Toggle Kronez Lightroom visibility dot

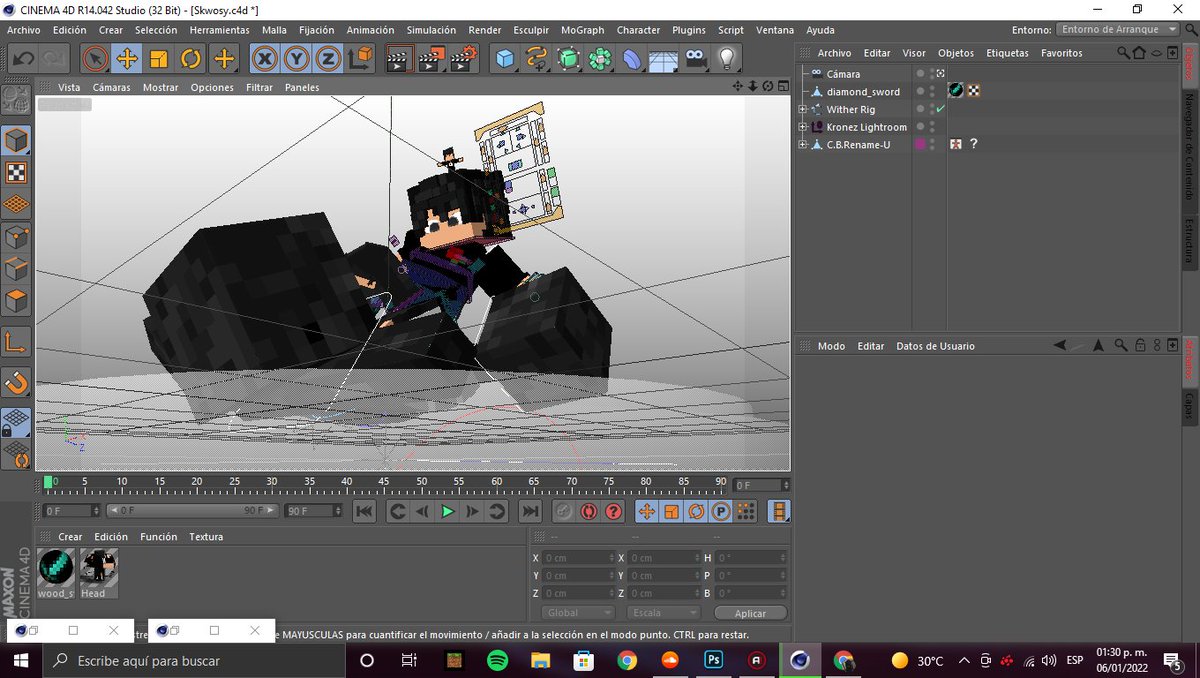(920, 126)
